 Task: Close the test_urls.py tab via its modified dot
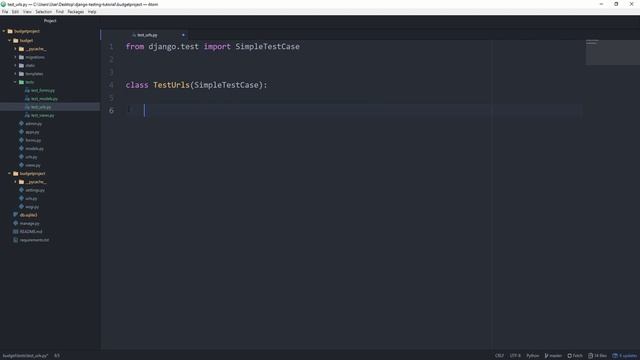click(x=183, y=35)
